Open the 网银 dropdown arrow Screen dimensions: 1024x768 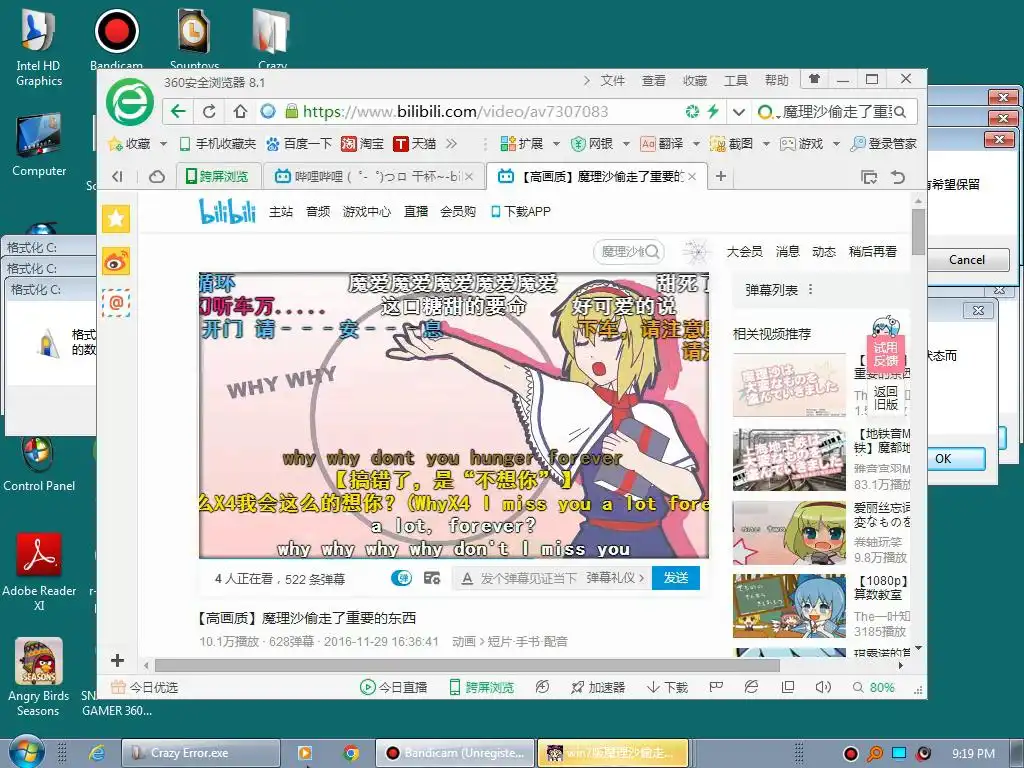coord(626,144)
